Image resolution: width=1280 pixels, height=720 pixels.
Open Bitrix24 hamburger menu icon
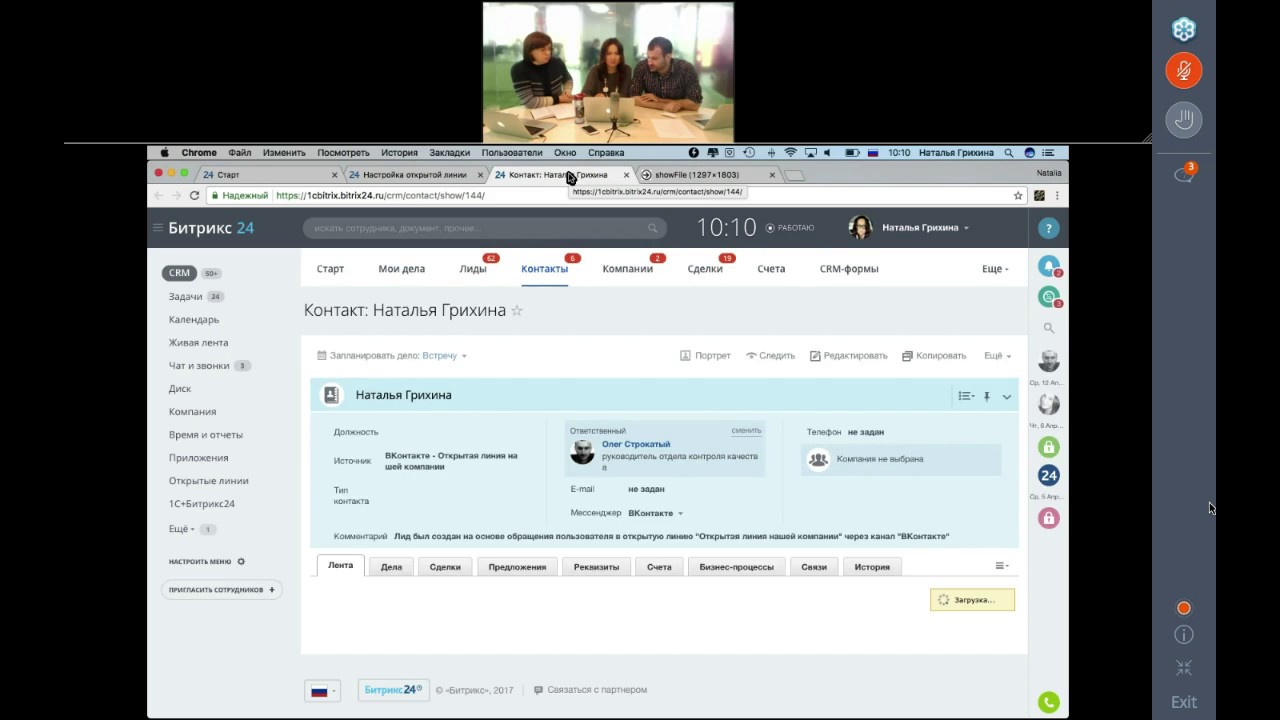[157, 228]
